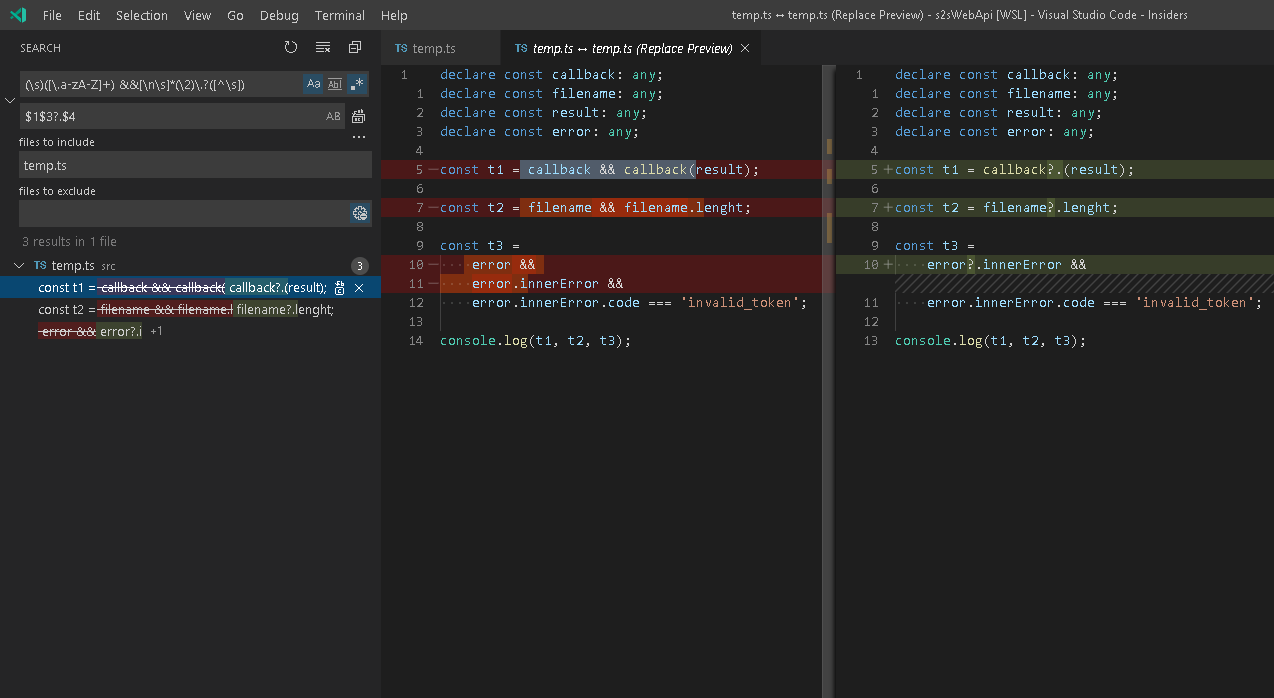Toggle Use Exclude Settings gear icon
The image size is (1274, 698).
[358, 213]
